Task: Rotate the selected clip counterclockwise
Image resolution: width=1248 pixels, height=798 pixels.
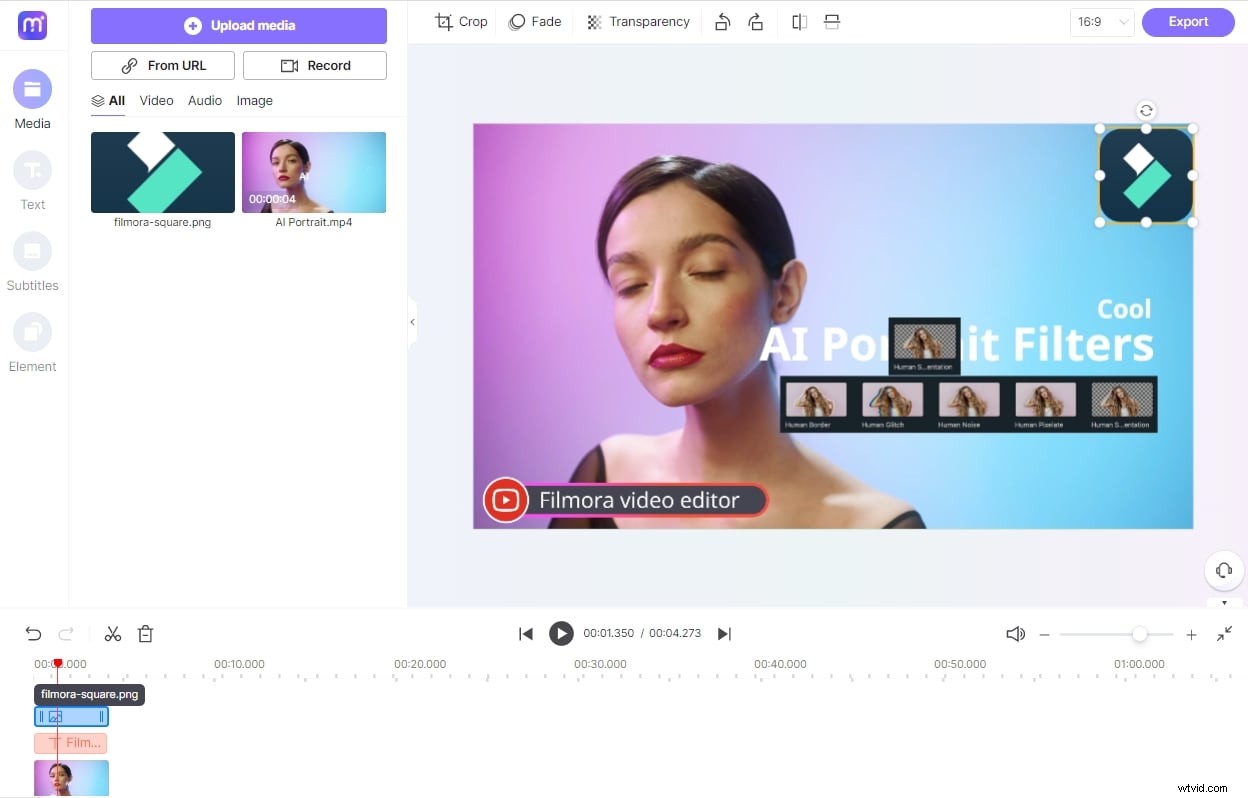Action: 723,21
